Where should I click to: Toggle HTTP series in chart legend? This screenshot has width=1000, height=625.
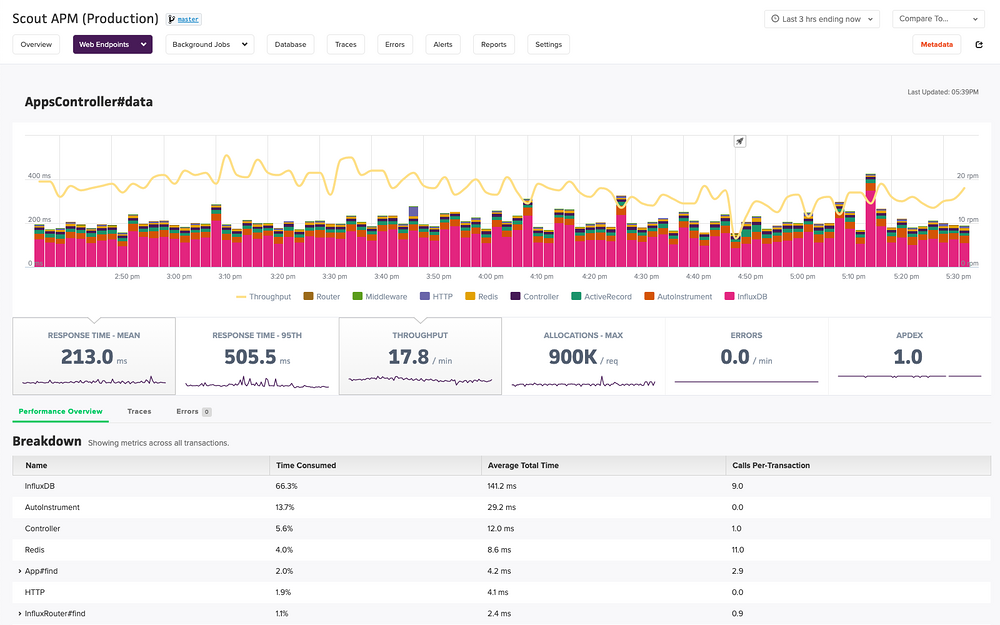(x=436, y=297)
